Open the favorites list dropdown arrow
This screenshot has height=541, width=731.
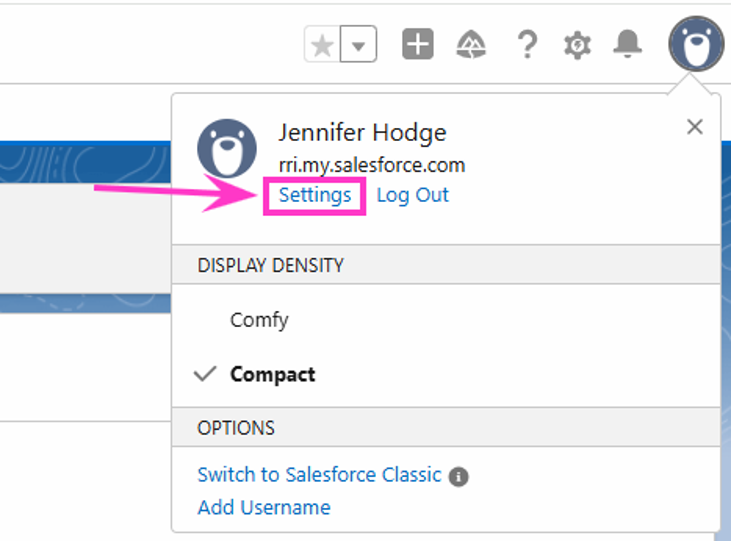click(x=358, y=44)
